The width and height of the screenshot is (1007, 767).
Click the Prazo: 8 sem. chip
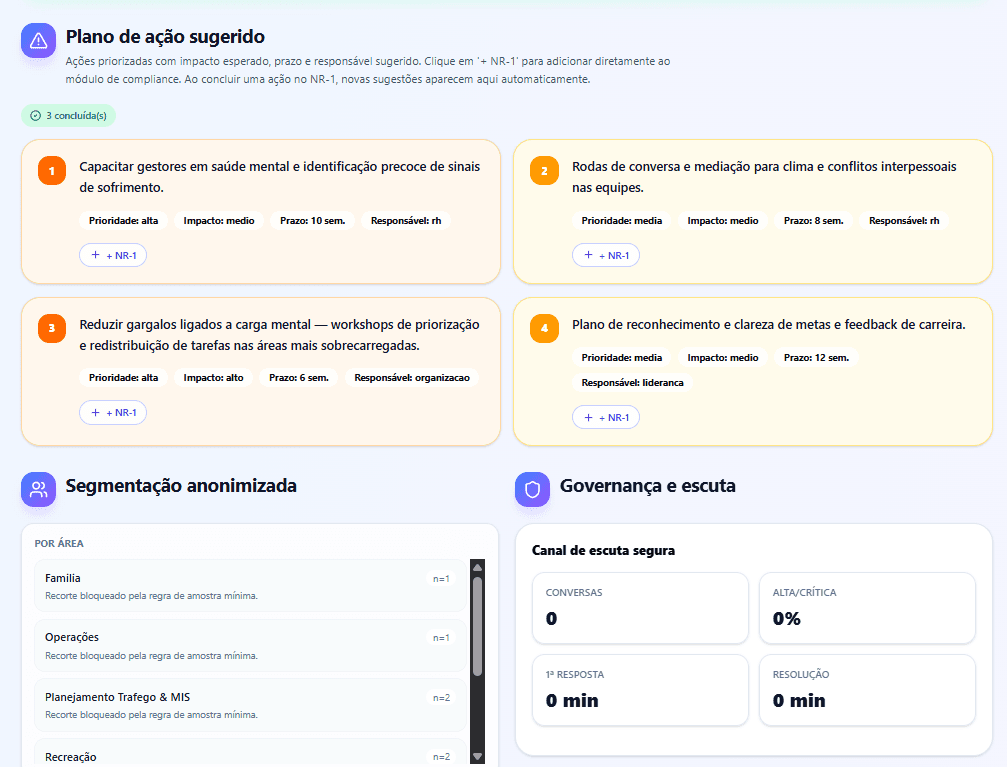click(814, 220)
